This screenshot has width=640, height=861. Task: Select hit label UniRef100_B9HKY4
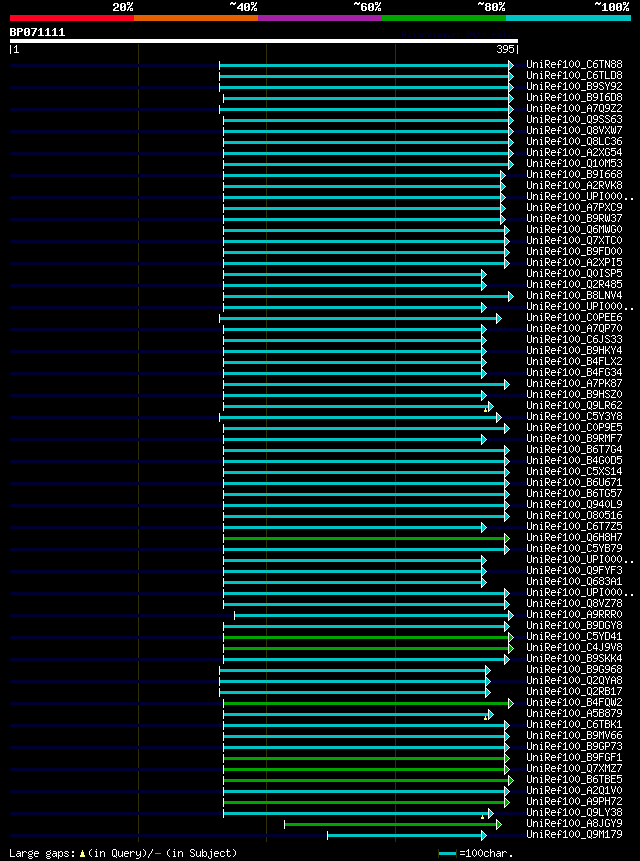[575, 350]
